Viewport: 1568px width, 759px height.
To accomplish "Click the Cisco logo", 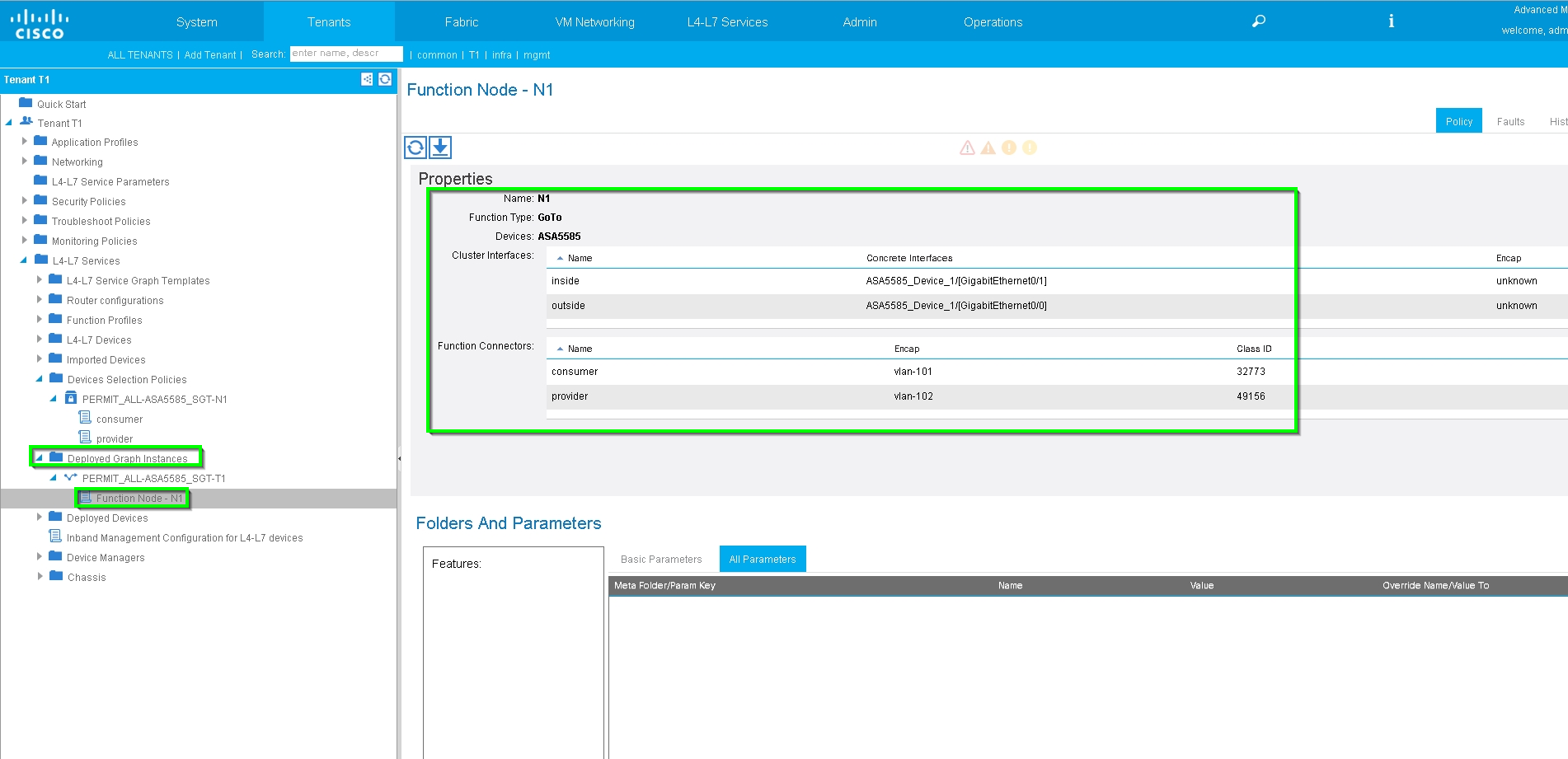I will (40, 23).
